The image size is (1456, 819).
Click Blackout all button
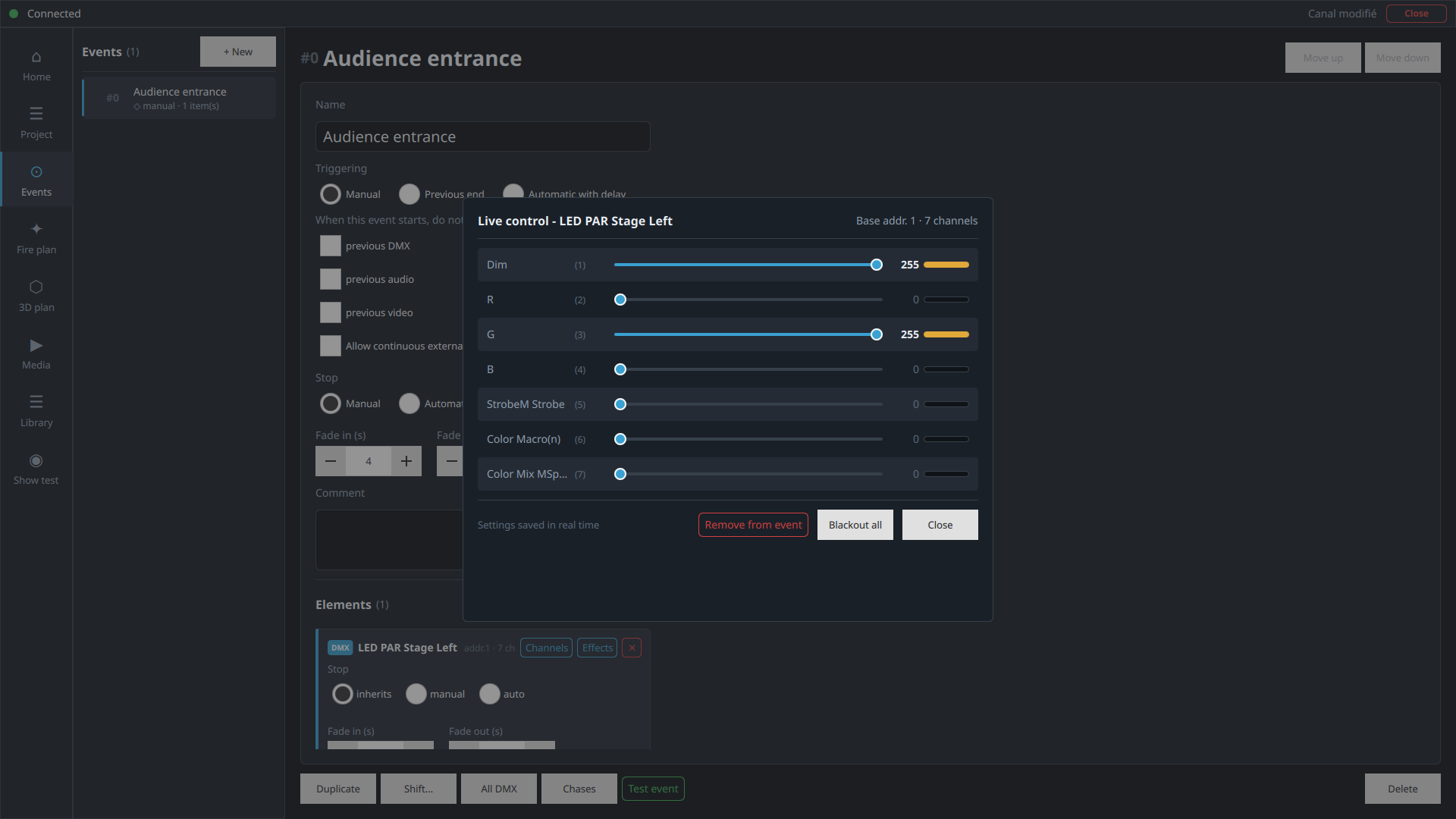point(855,525)
